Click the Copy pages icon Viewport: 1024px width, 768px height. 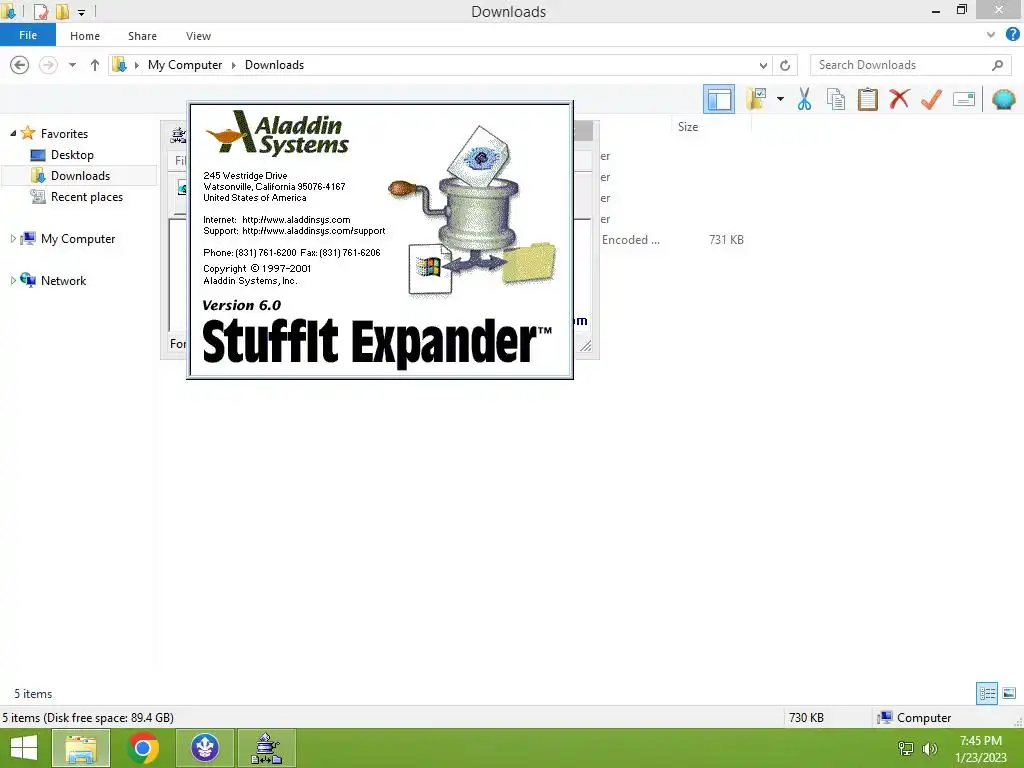pyautogui.click(x=836, y=99)
